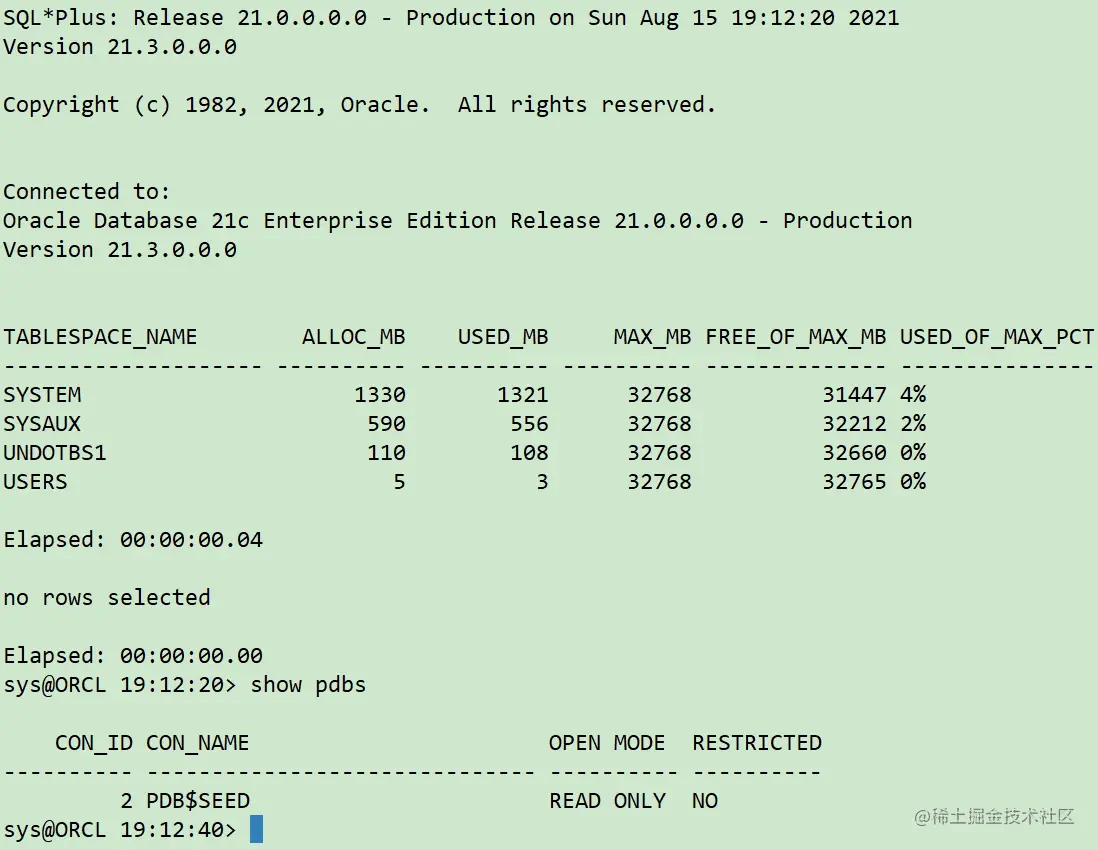Select the USED_OF_MAX_PCT column header
This screenshot has height=850, width=1098.
click(x=996, y=337)
